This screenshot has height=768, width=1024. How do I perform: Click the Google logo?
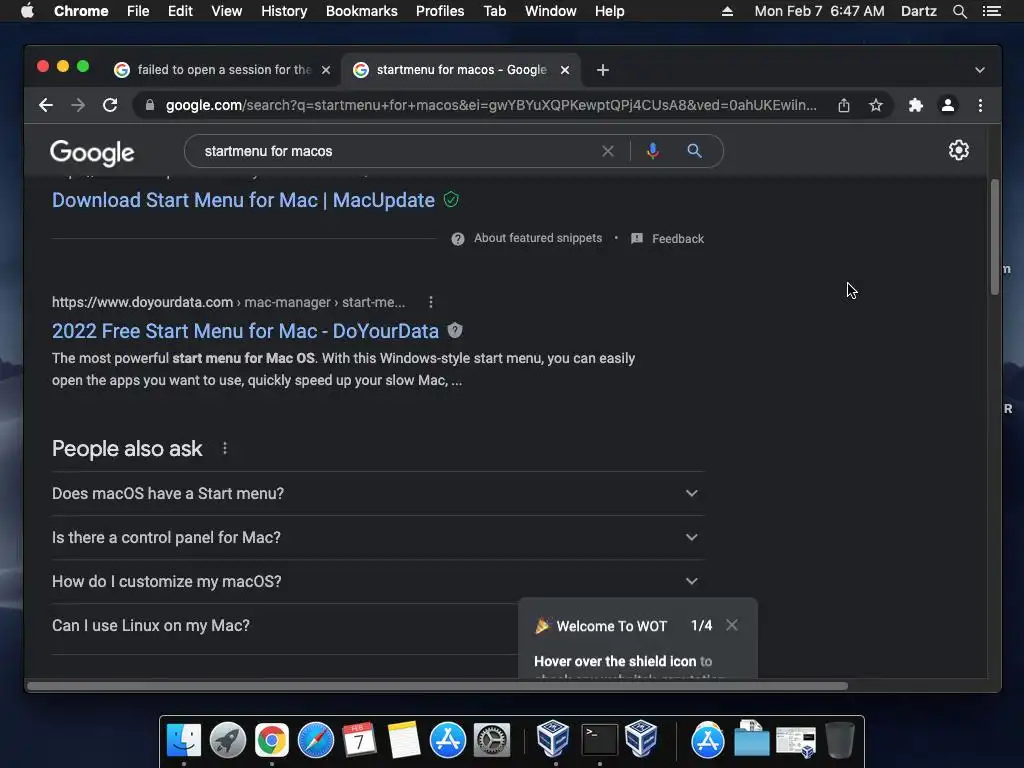pyautogui.click(x=92, y=152)
